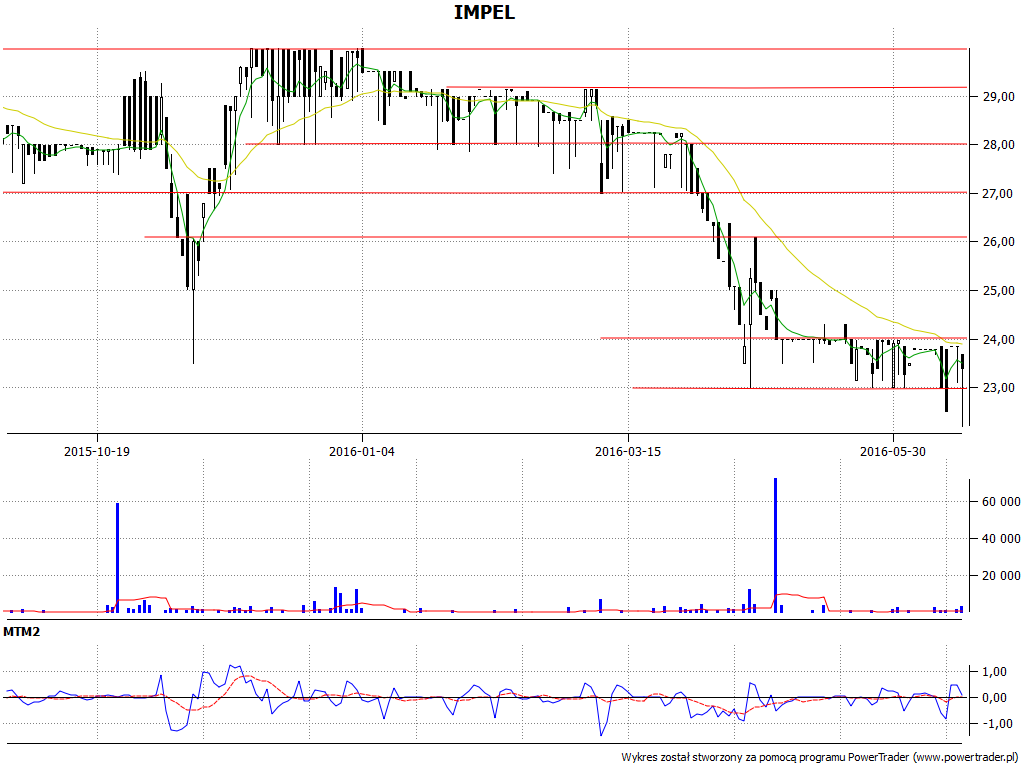Select the 2016-01-04 date label
The height and width of the screenshot is (768, 1024).
pos(362,451)
